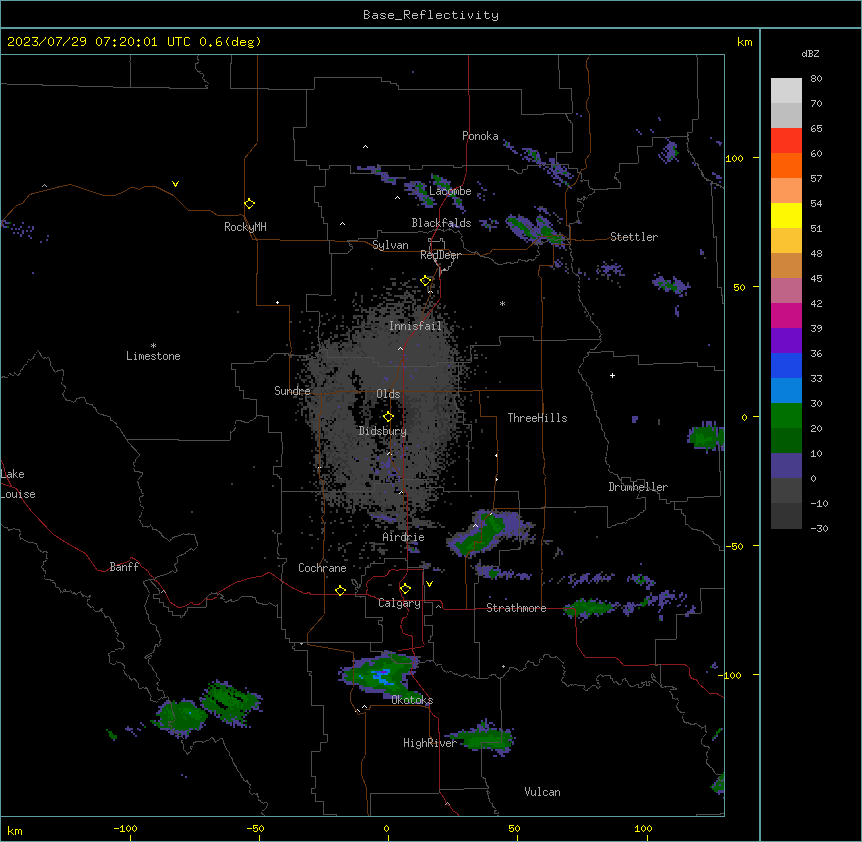Click the Lake Louise label

pos(18,484)
